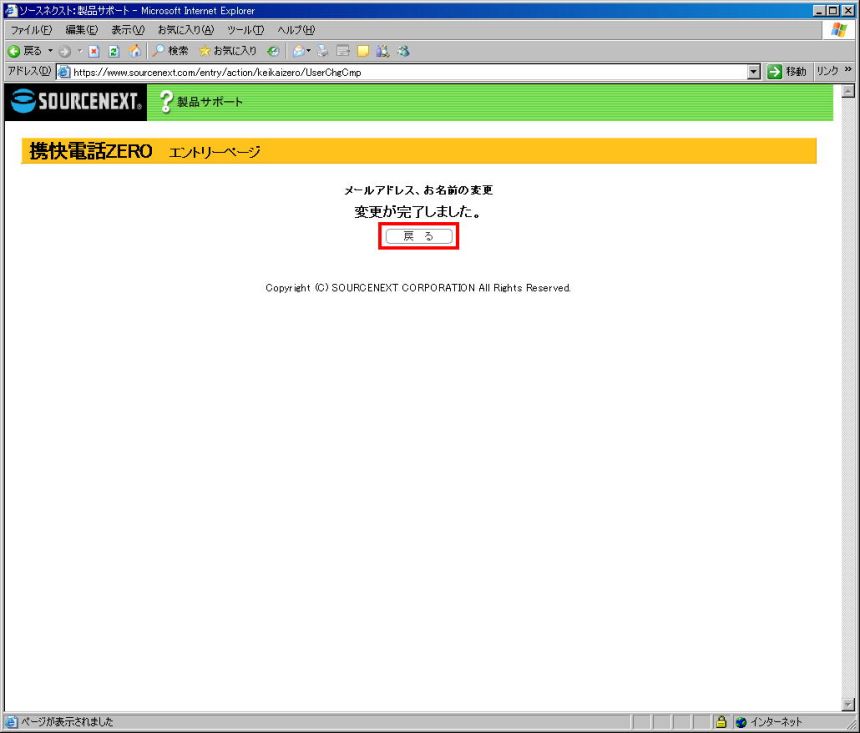
Task: Click the Messenger people toolbar icon
Action: pyautogui.click(x=383, y=52)
